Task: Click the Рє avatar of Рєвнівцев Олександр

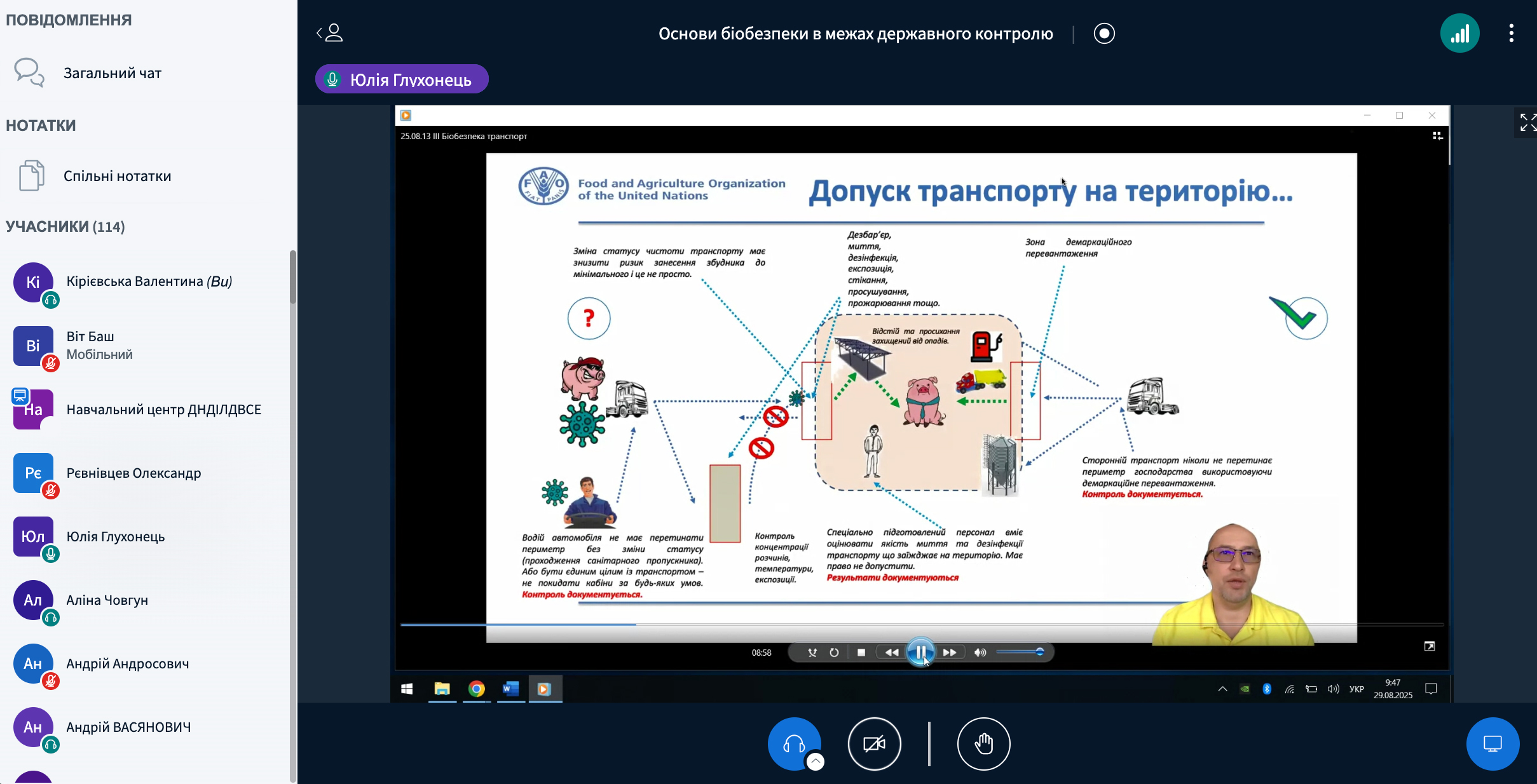Action: coord(33,473)
